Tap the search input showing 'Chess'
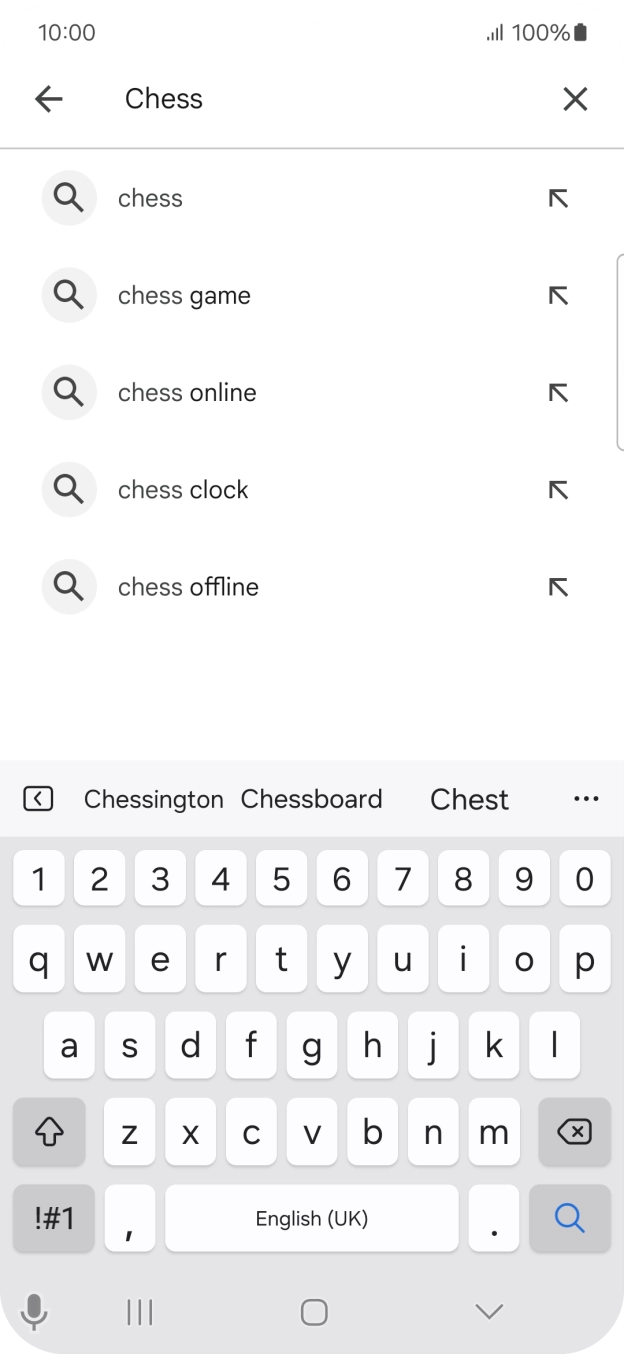This screenshot has height=1354, width=624. point(300,98)
